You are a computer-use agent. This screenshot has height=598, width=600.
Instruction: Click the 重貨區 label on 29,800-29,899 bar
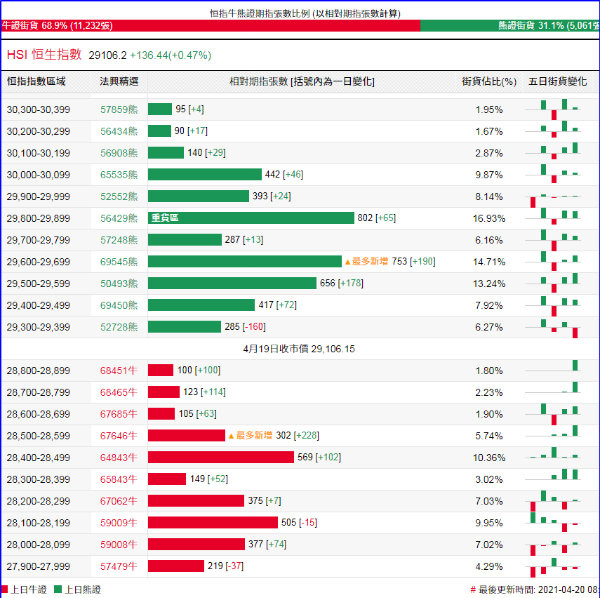pos(165,218)
